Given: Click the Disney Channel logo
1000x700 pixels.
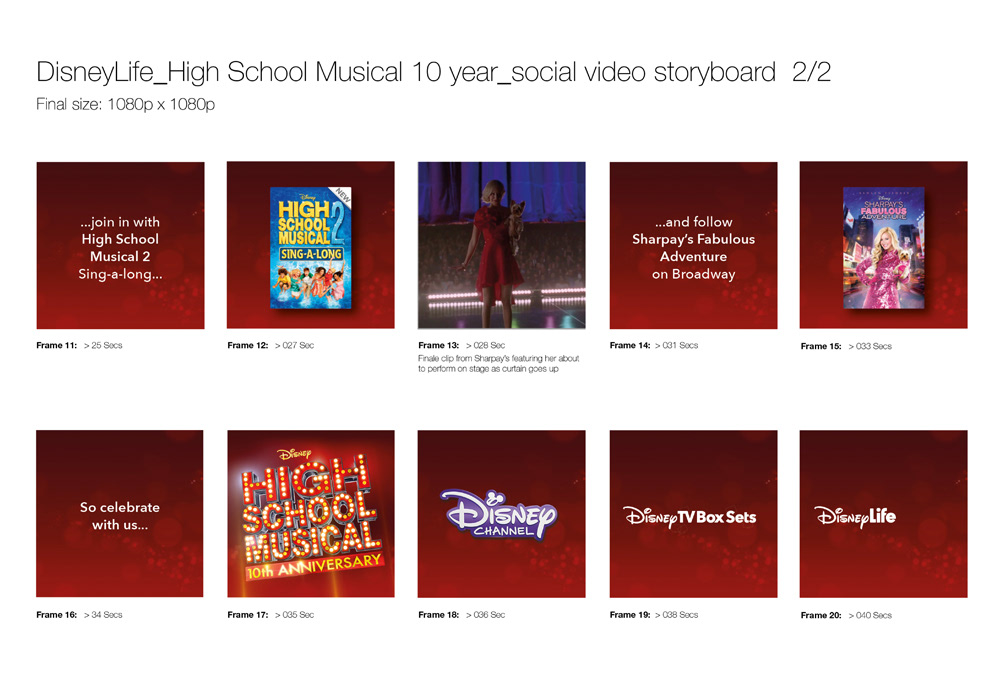Looking at the screenshot, I should [x=499, y=515].
